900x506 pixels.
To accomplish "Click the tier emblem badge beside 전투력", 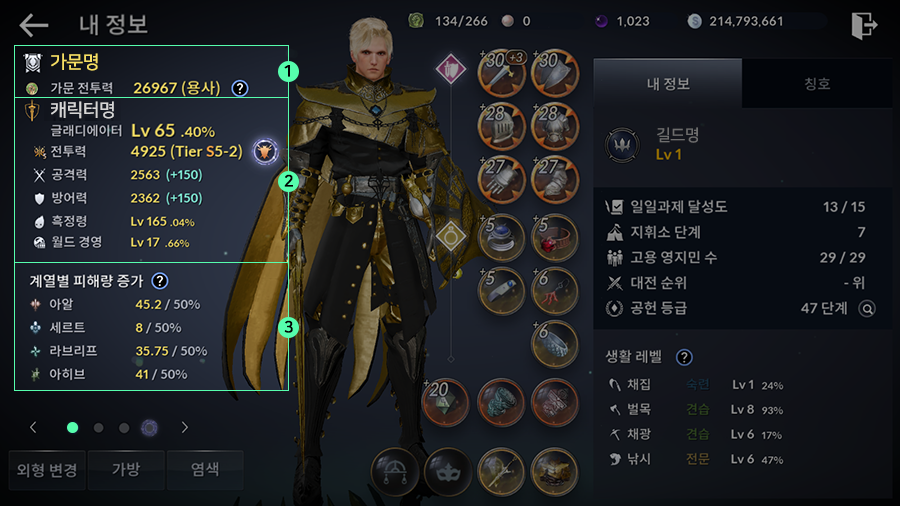I will coord(265,152).
